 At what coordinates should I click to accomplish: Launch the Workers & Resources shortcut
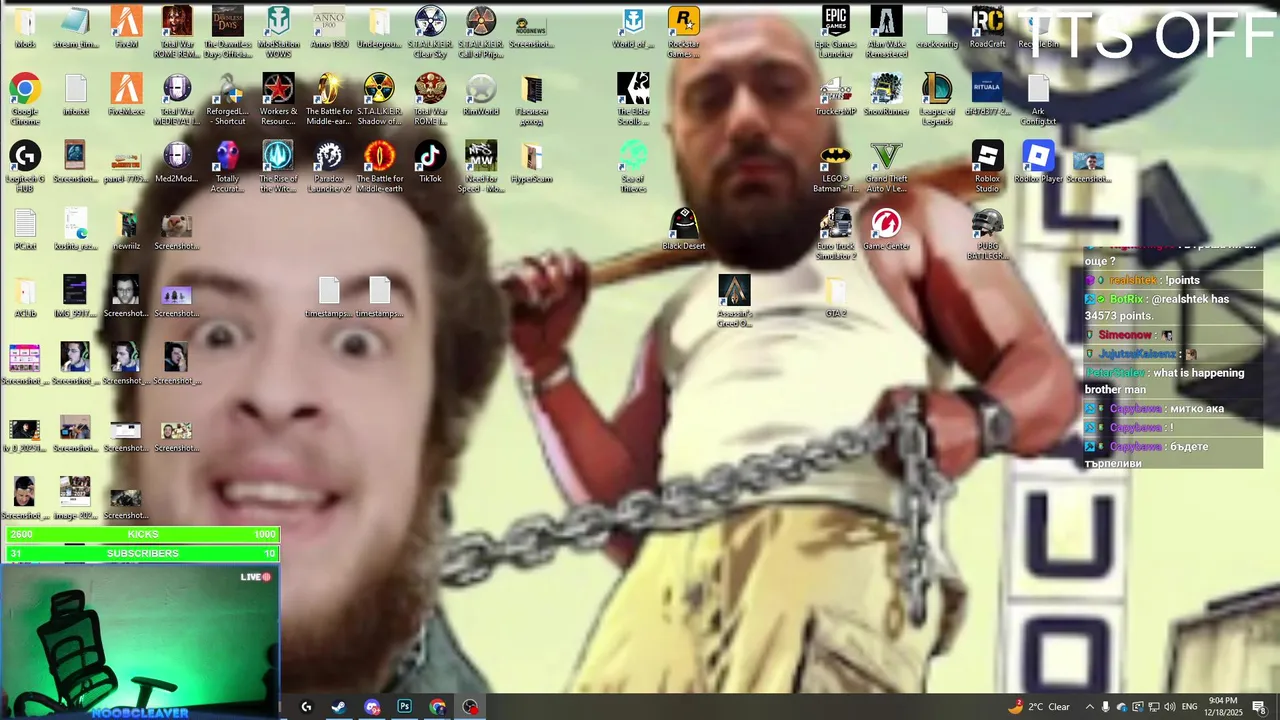click(x=278, y=100)
